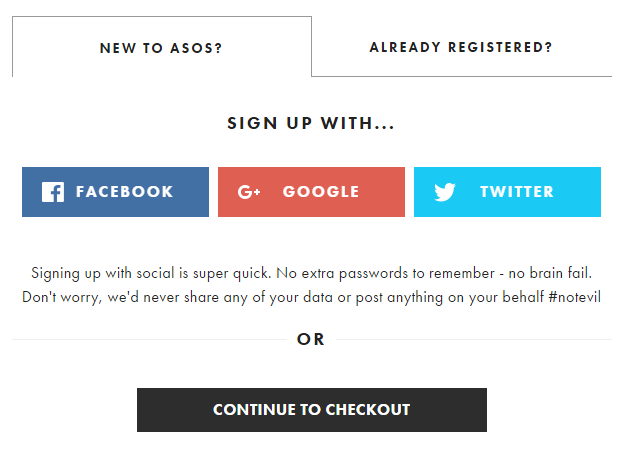625x450 pixels.
Task: Continue to checkout with the black button
Action: click(312, 410)
